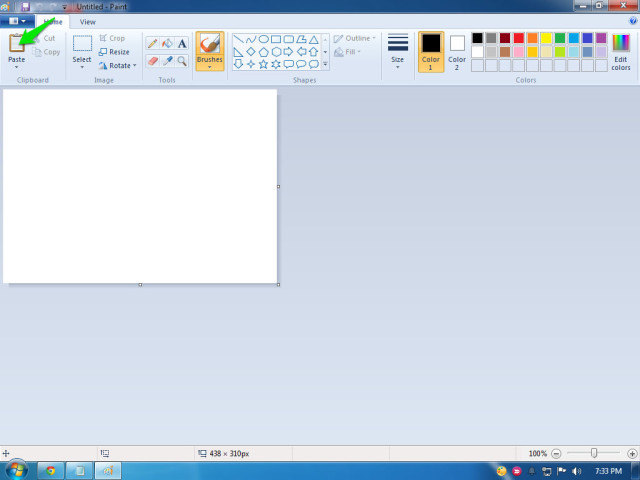This screenshot has width=640, height=480.
Task: Click the Resize button
Action: [114, 52]
